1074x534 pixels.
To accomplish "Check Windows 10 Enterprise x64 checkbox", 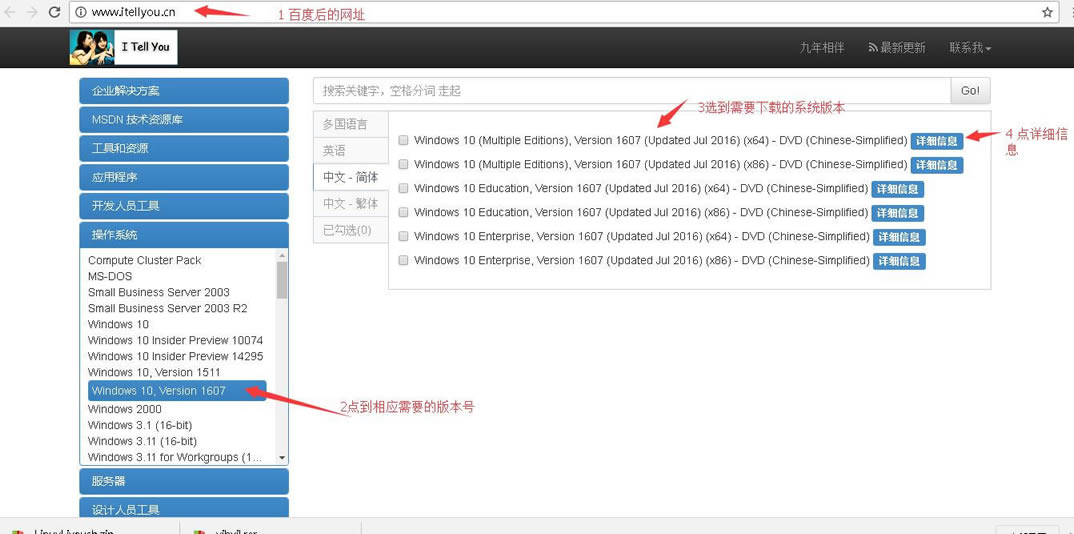I will pos(403,236).
